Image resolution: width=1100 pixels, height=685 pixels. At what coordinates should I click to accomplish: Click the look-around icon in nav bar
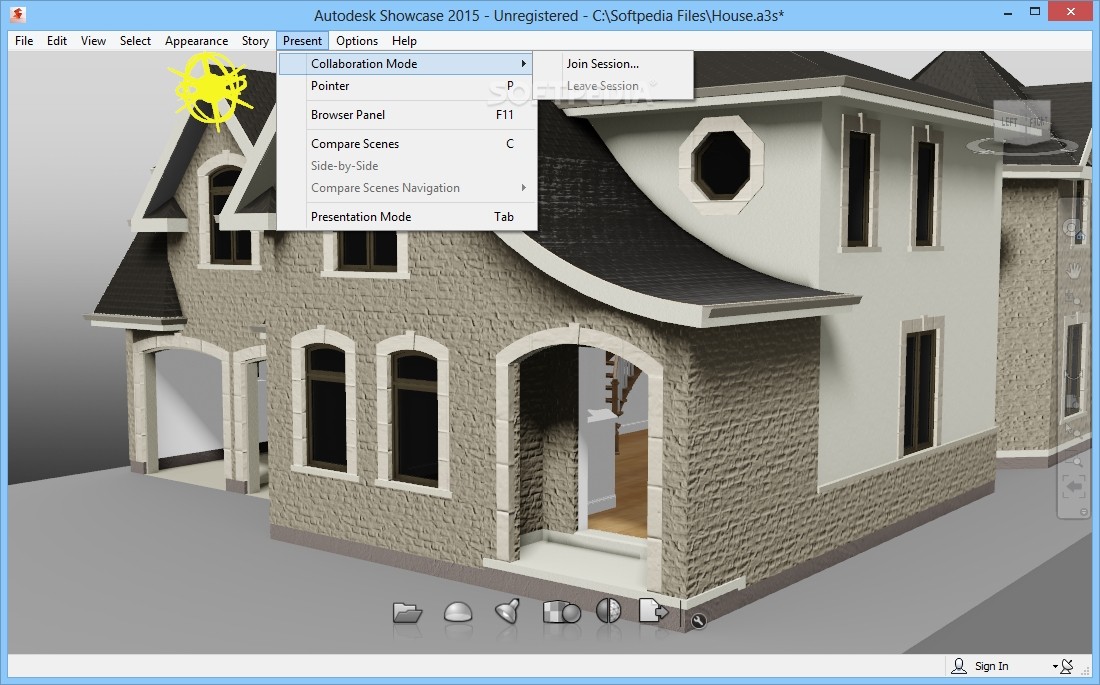tap(1073, 402)
